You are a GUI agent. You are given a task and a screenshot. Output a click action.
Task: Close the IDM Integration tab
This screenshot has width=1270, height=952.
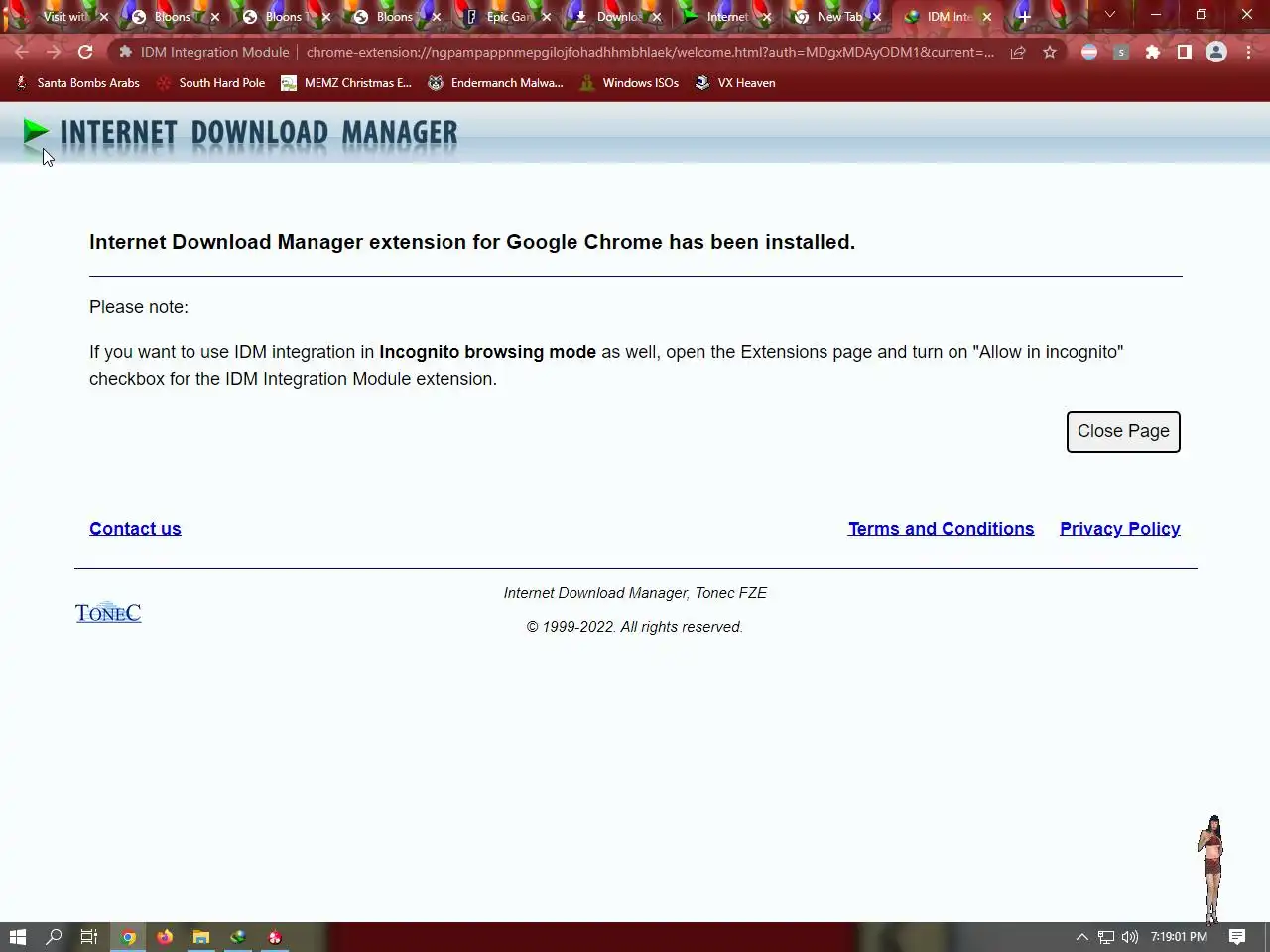[987, 17]
